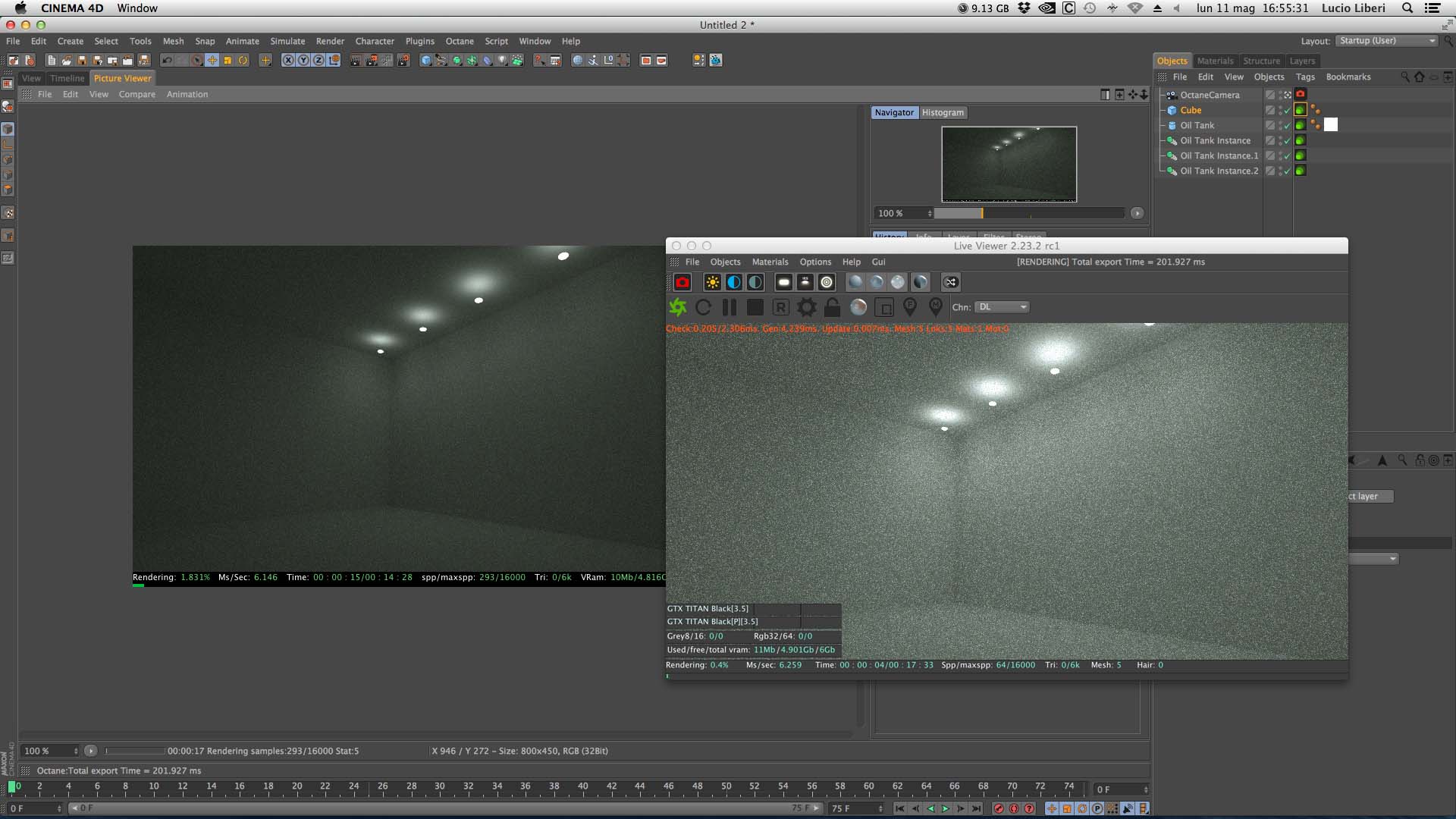Toggle Oil Tank layer checkbox
Viewport: 1456px width, 819px height.
tap(1270, 126)
